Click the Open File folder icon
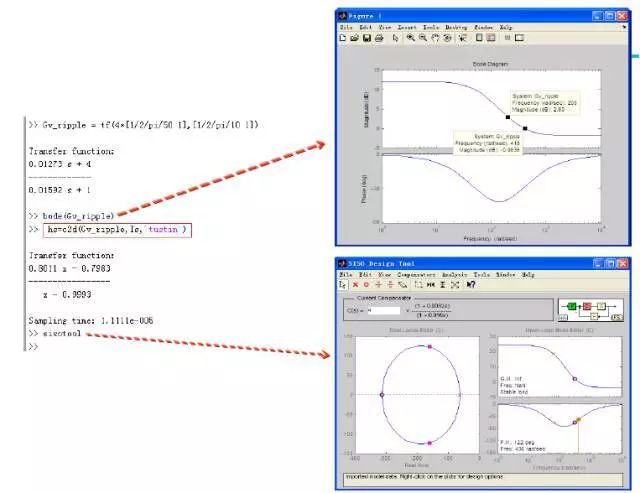Screen dimensions: 640x493 pyautogui.click(x=354, y=38)
